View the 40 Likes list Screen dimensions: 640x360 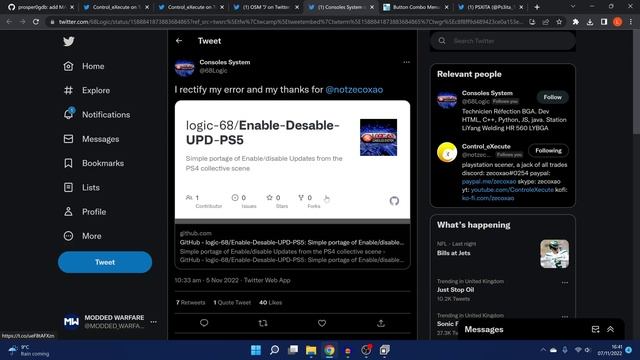click(271, 303)
